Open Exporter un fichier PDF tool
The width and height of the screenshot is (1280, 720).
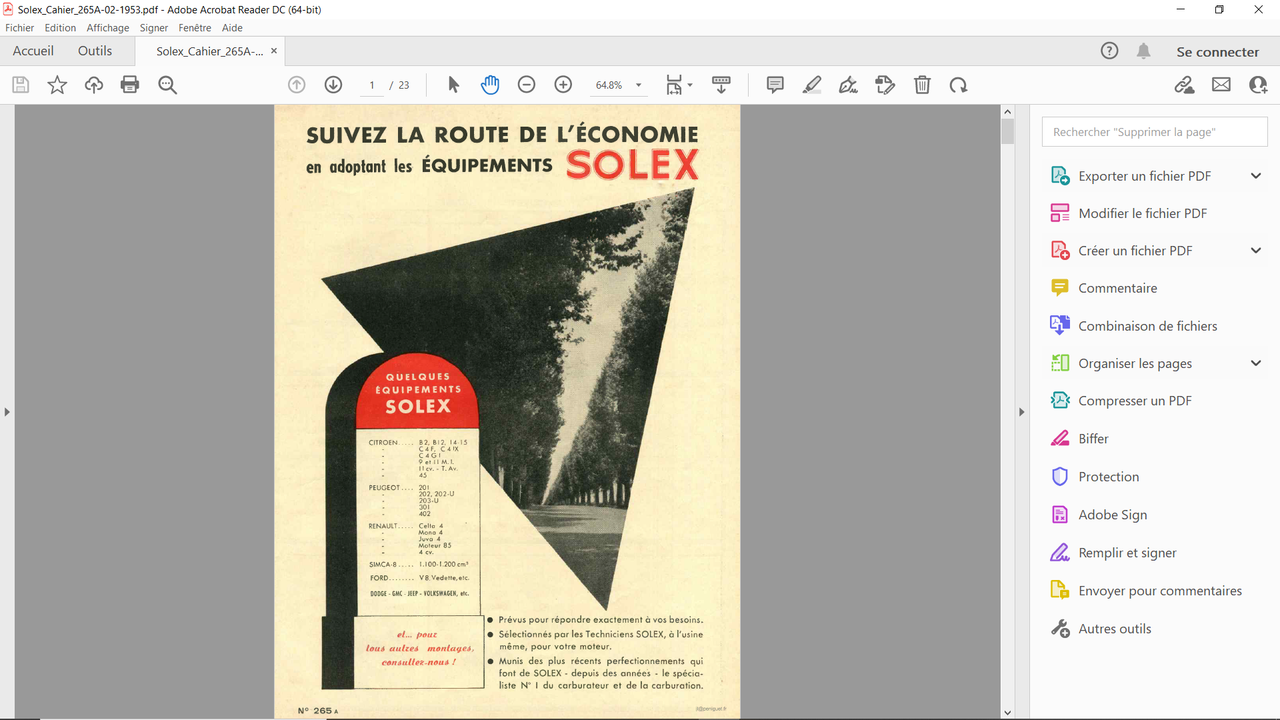point(1144,176)
